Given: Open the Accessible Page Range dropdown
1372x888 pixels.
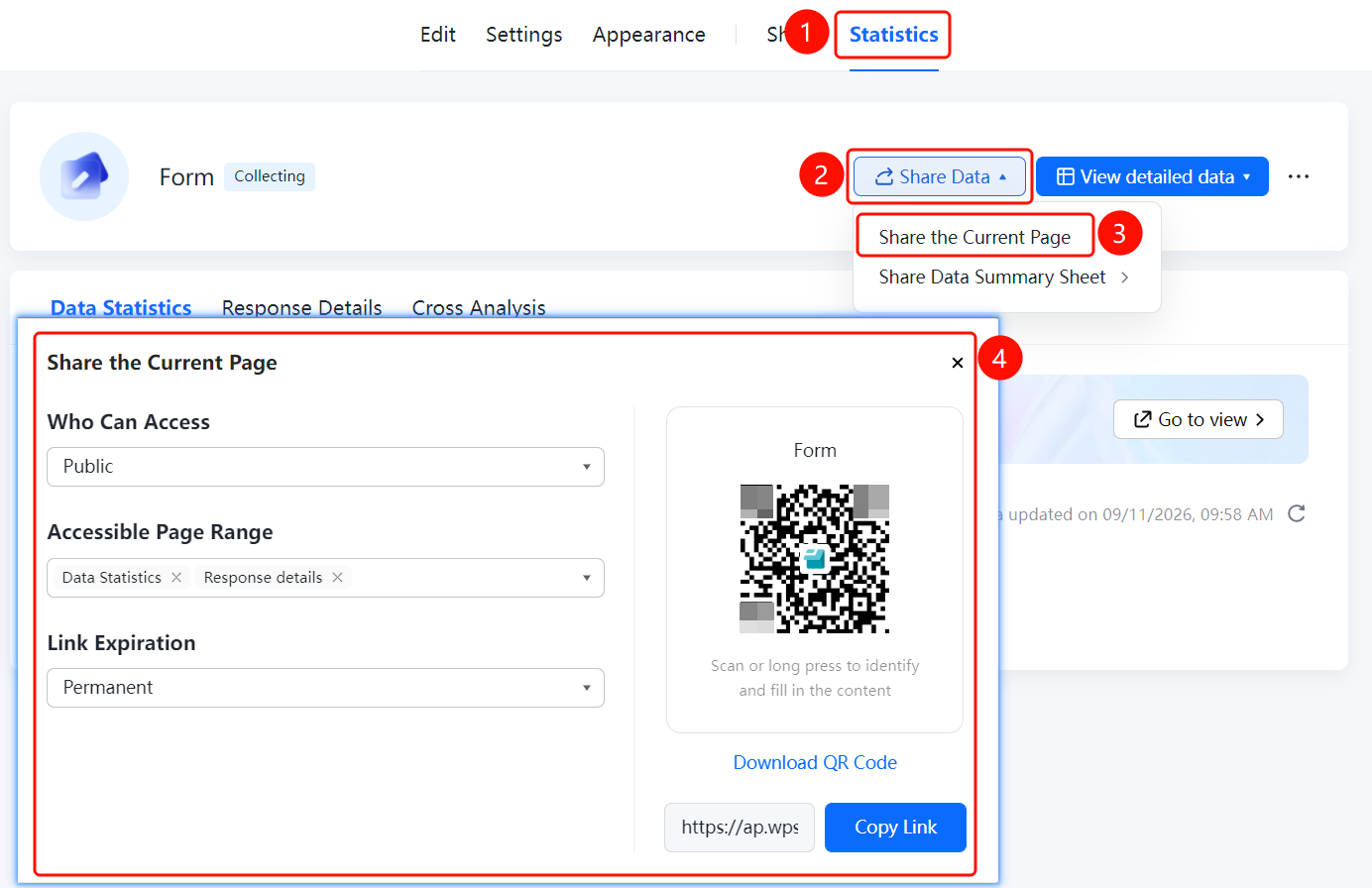Looking at the screenshot, I should (x=325, y=578).
